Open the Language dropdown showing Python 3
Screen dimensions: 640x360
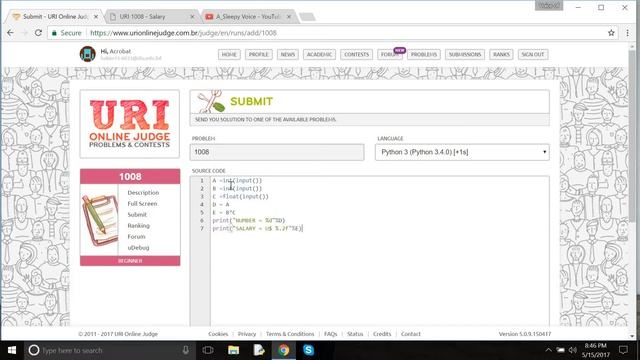(x=462, y=152)
